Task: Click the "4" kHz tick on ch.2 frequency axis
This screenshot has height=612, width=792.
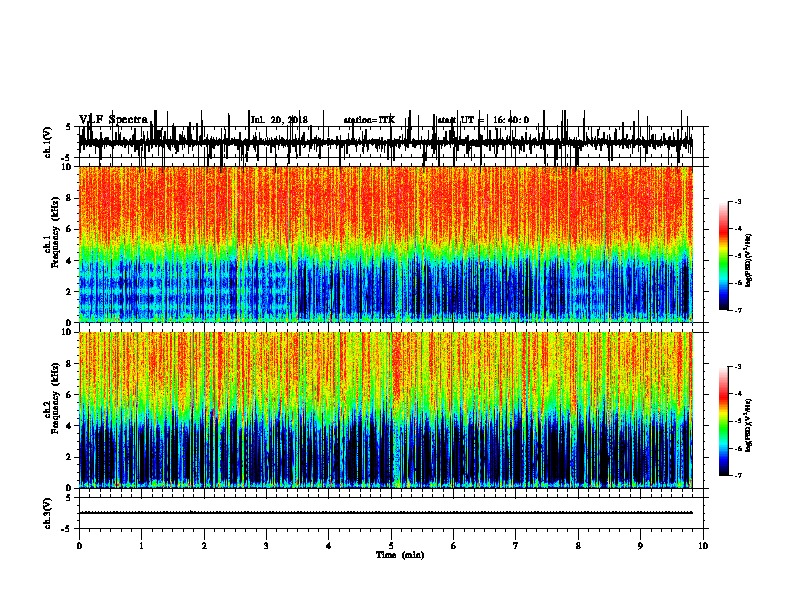Action: [70, 426]
